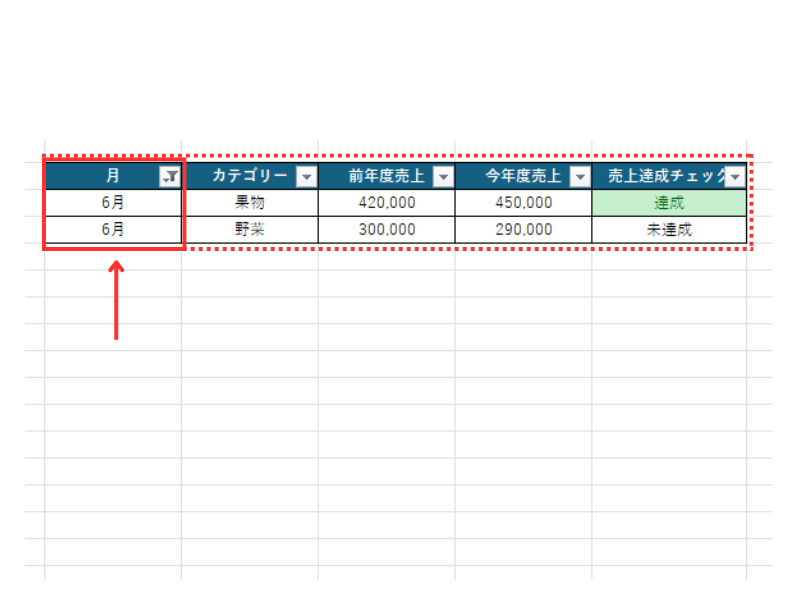Click the 前年度売上 header label
800x600 pixels.
386,177
